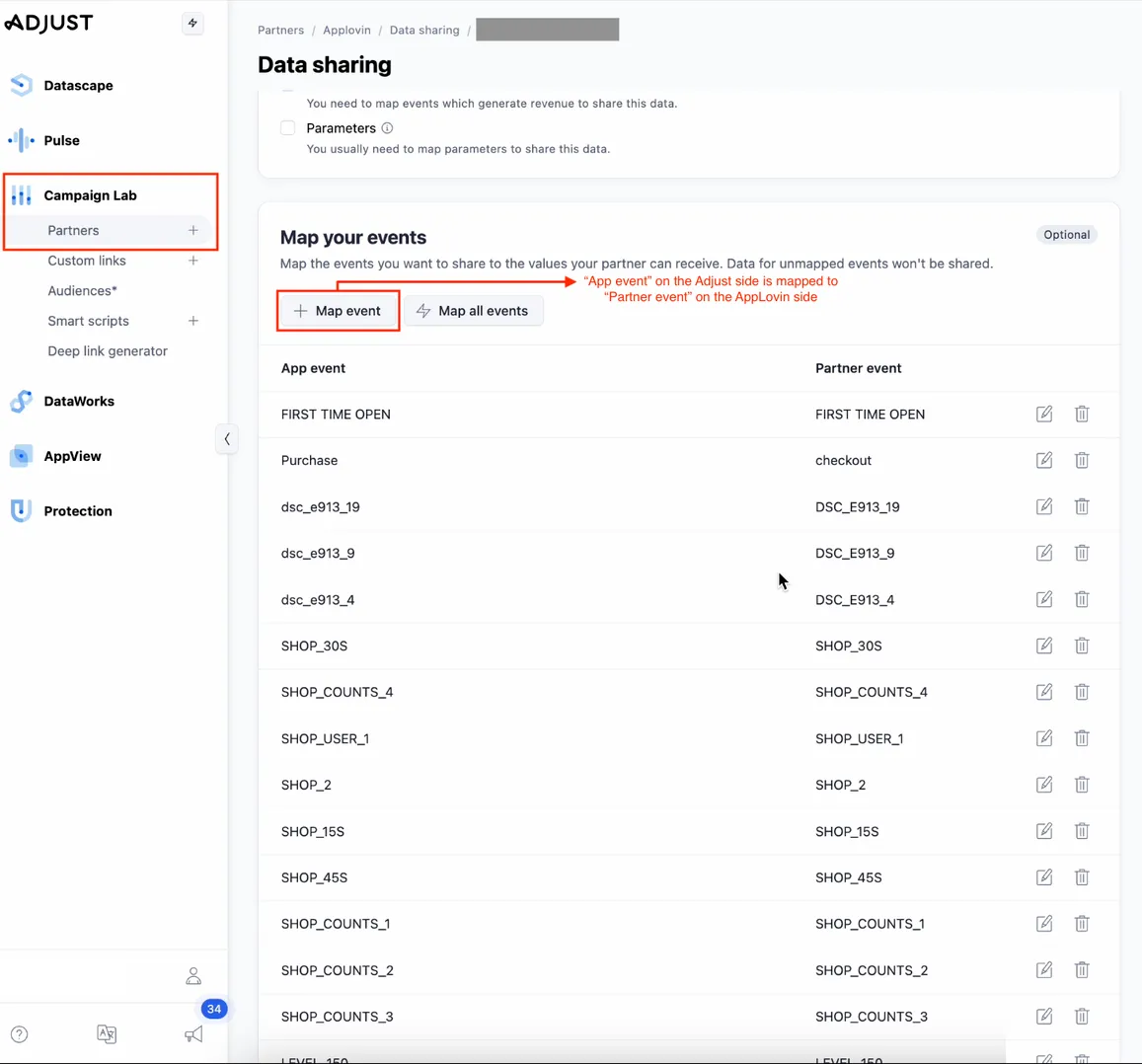Open the announcements megaphone icon

[193, 1033]
